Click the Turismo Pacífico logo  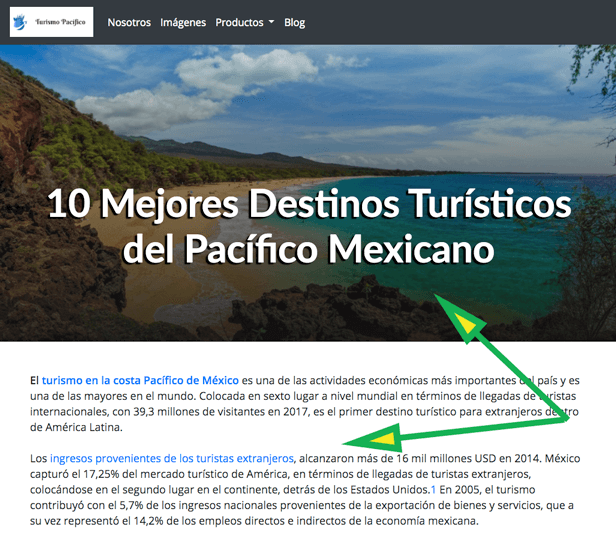click(x=51, y=22)
